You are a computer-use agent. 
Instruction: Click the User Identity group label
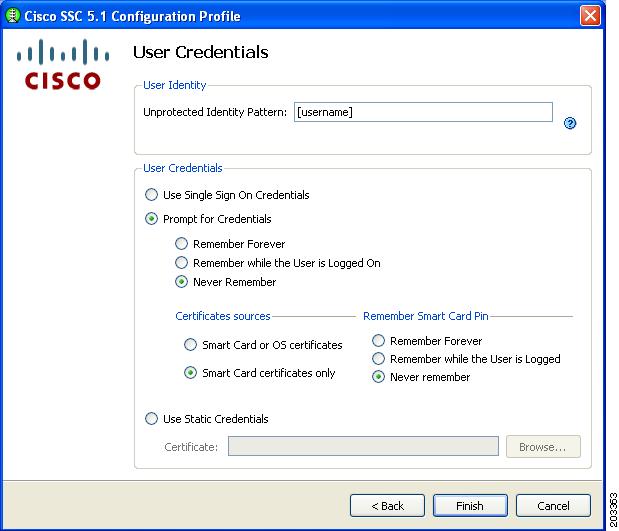coord(174,85)
